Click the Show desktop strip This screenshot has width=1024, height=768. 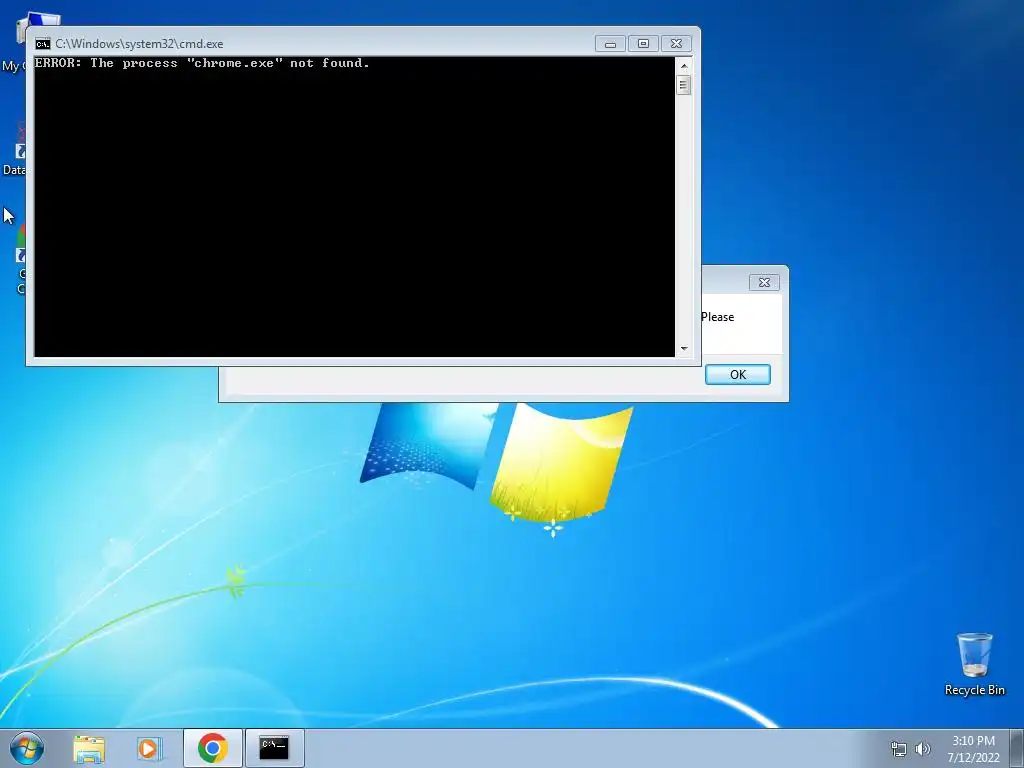(x=1017, y=748)
